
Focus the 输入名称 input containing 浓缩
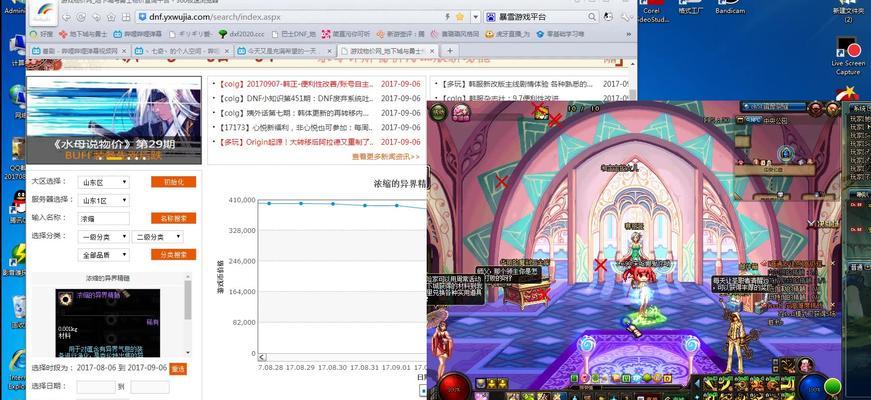click(x=103, y=218)
